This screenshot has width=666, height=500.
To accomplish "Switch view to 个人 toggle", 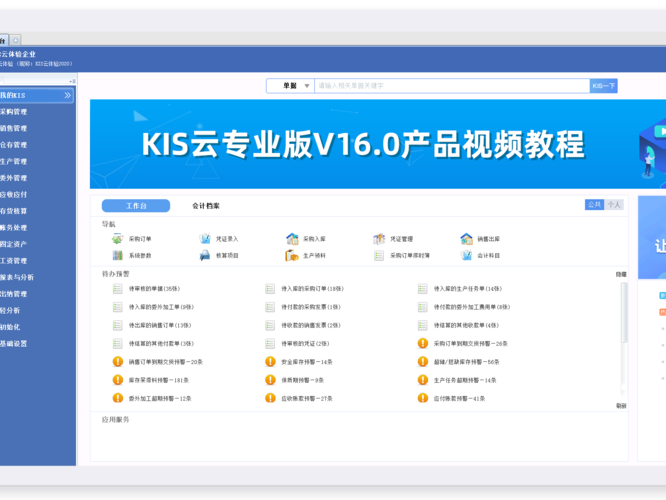I will tap(614, 205).
